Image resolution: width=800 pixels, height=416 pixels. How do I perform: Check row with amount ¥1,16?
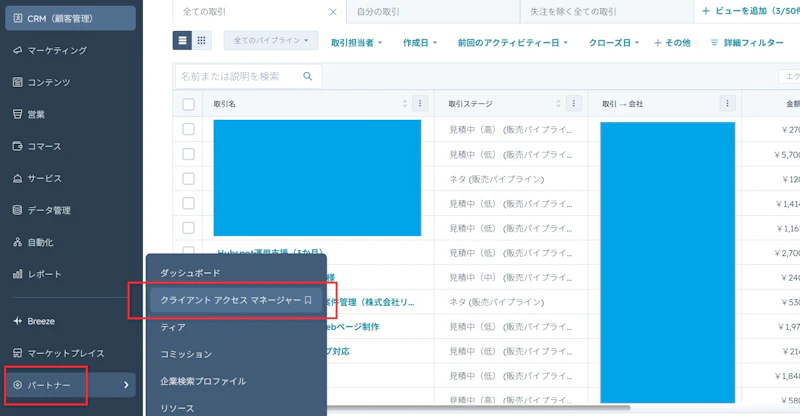[x=188, y=228]
